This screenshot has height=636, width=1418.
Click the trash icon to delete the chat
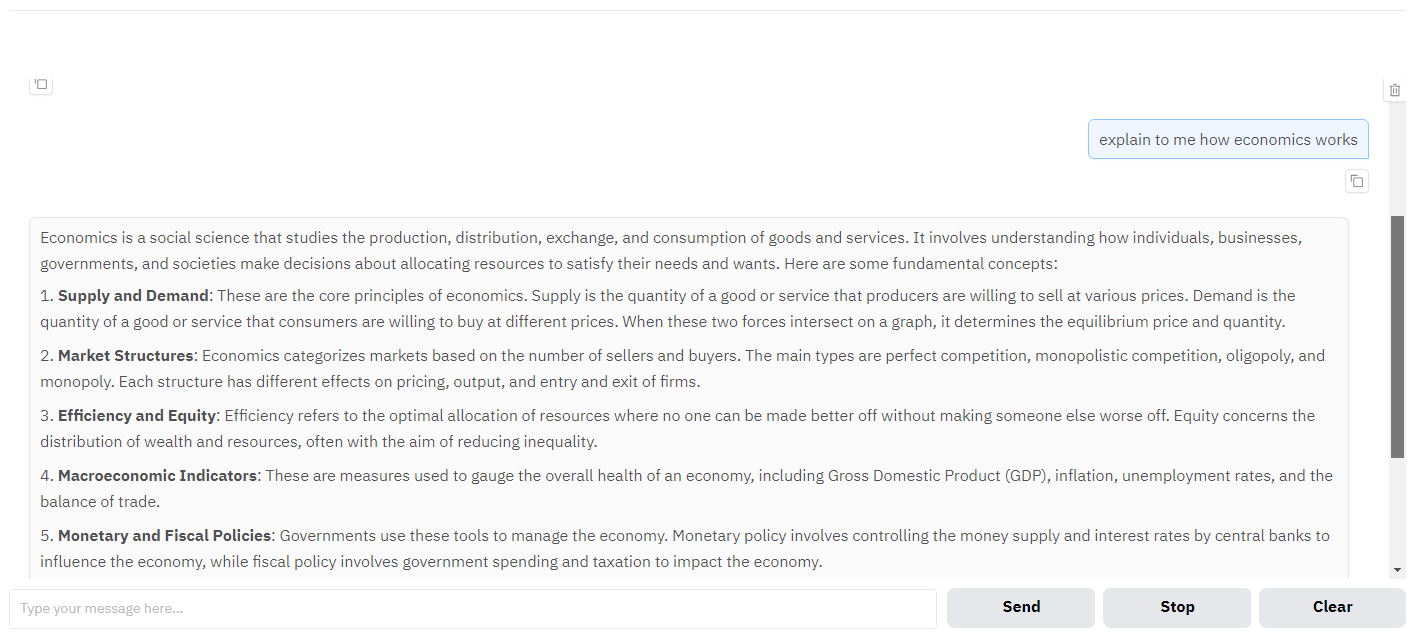(x=1395, y=90)
